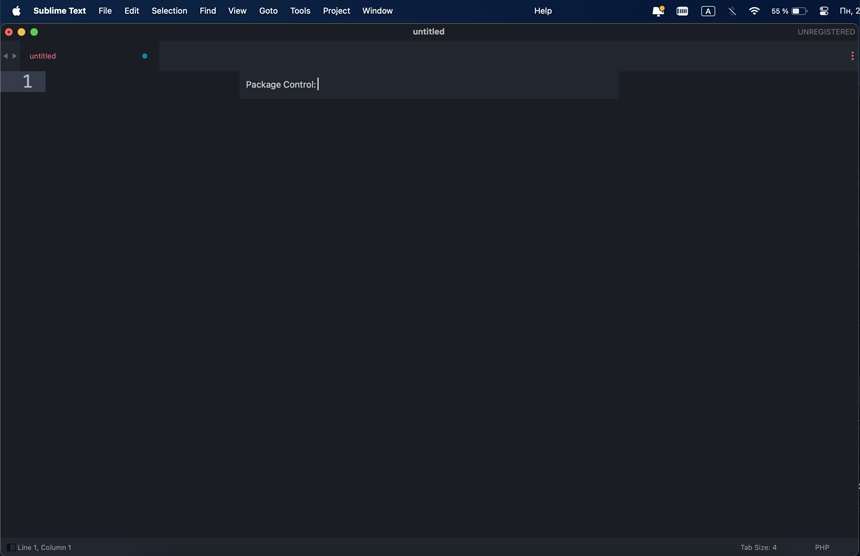
Task: Open the Window menu
Action: (377, 11)
